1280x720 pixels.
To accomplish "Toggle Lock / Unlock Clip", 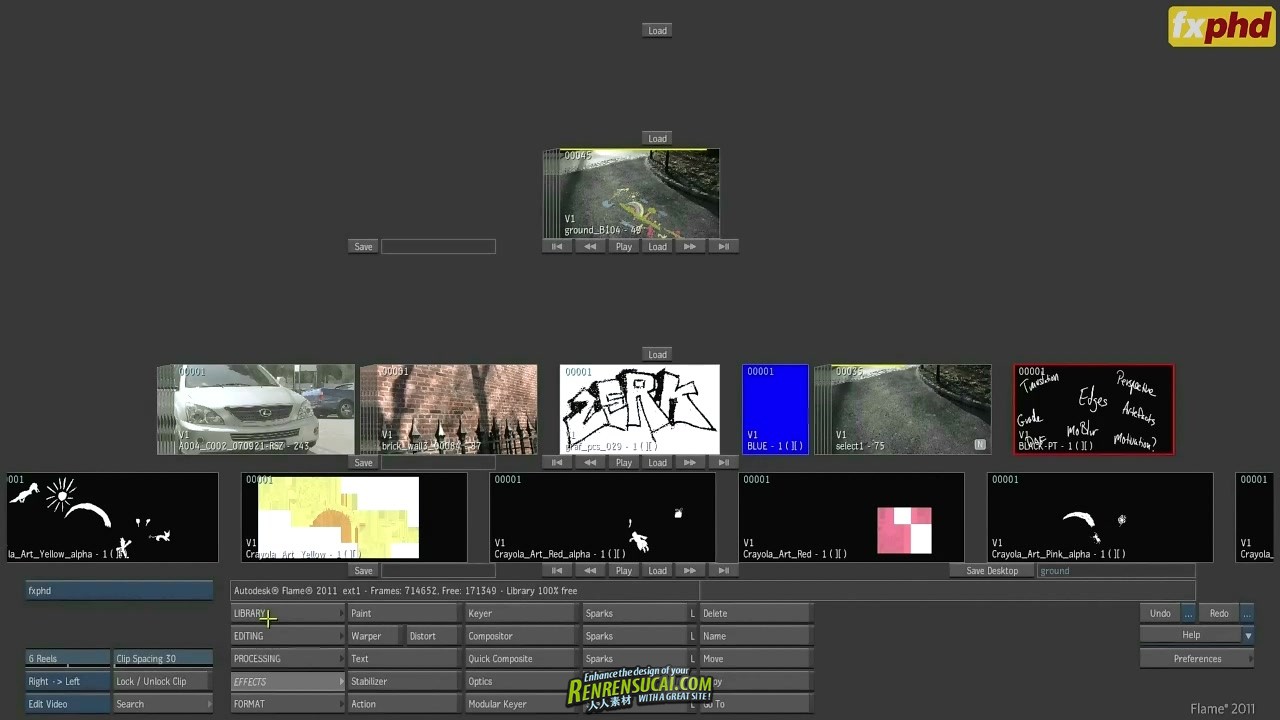I will [163, 681].
